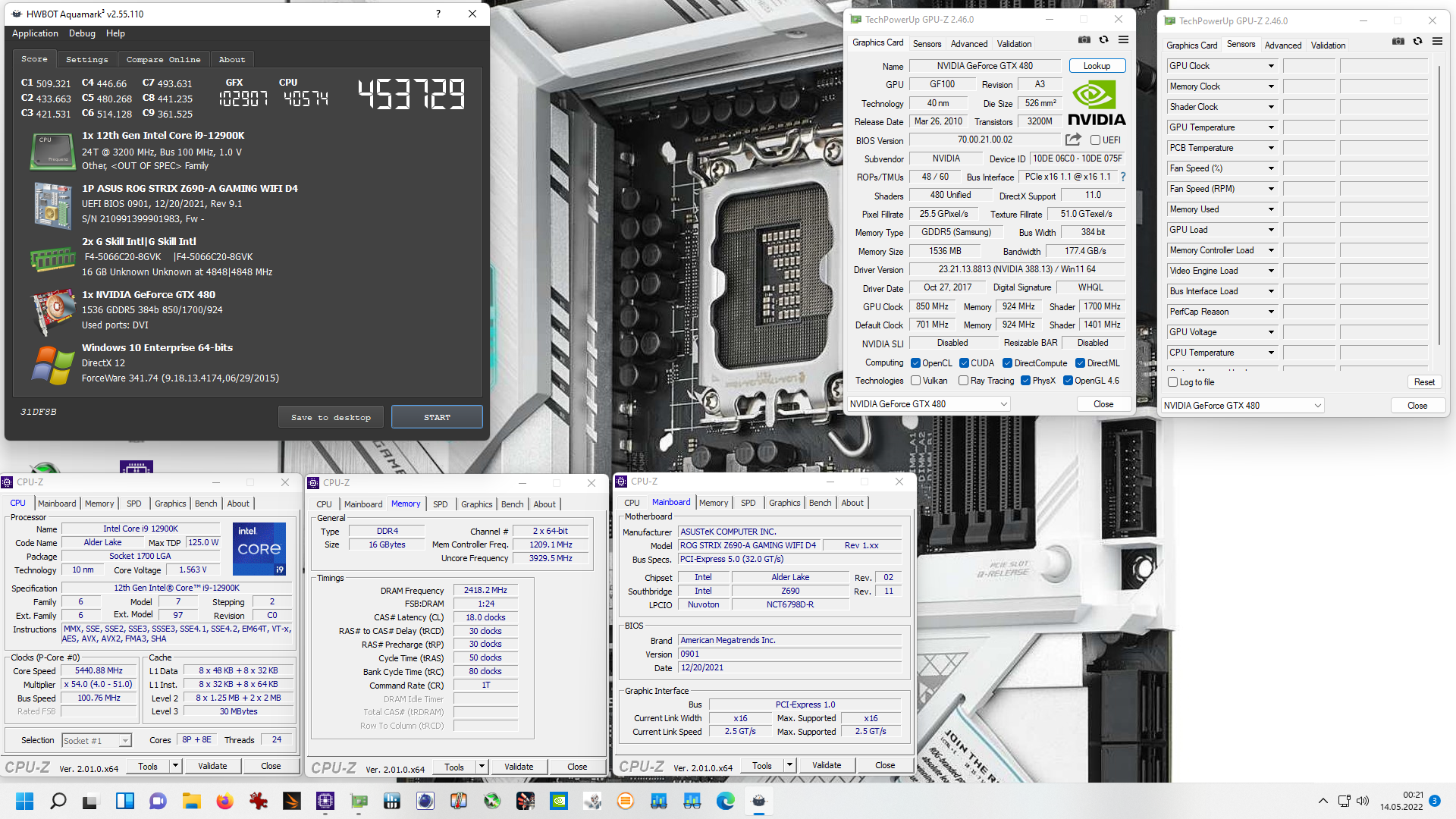Take a screenshot in left GPU-Z window
The height and width of the screenshot is (819, 1456).
point(1084,40)
